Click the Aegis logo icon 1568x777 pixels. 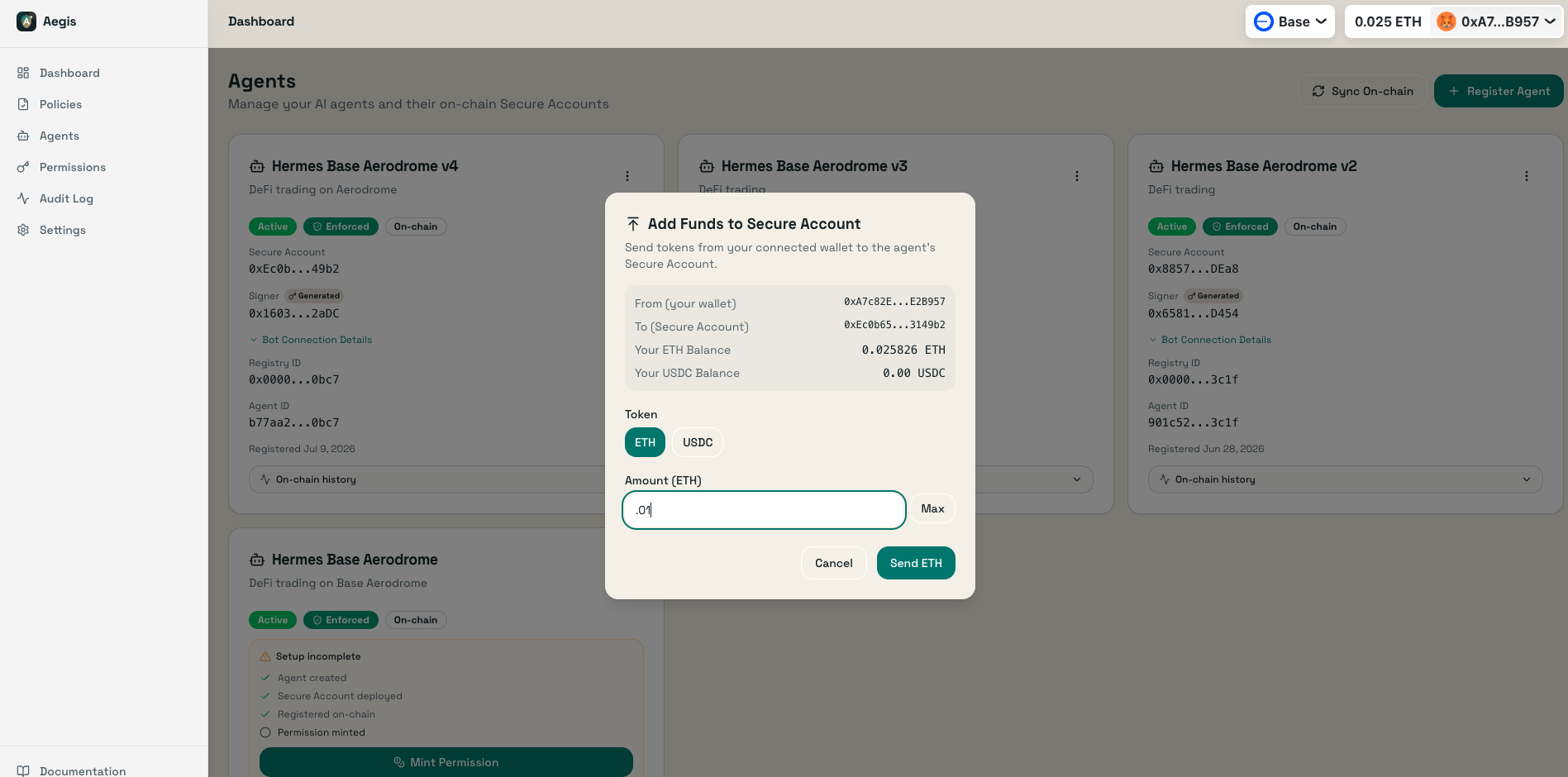[26, 21]
